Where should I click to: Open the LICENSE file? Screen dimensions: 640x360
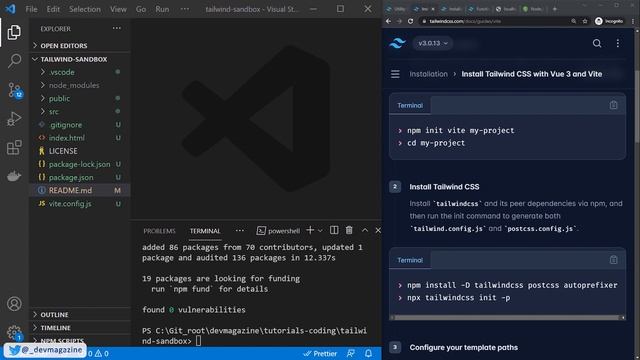(80, 151)
